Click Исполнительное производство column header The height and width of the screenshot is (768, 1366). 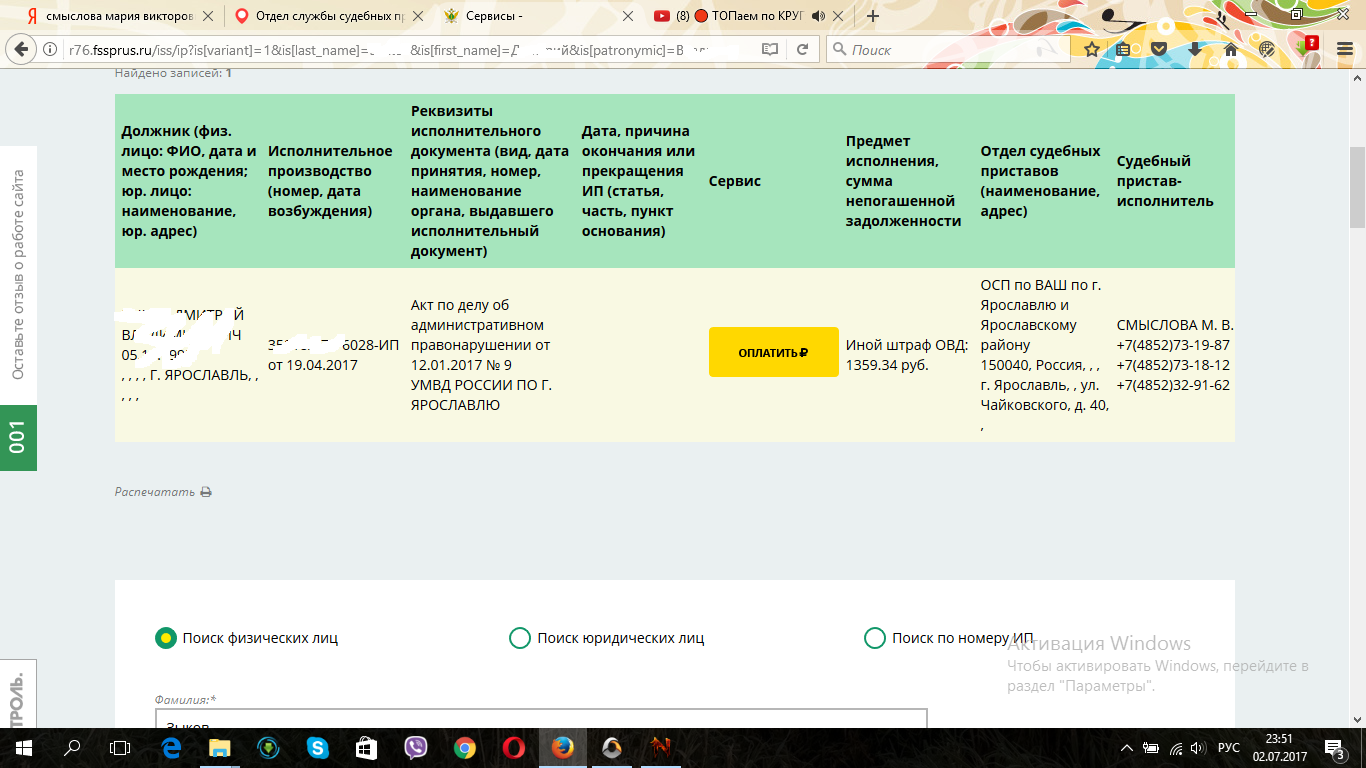[330, 181]
